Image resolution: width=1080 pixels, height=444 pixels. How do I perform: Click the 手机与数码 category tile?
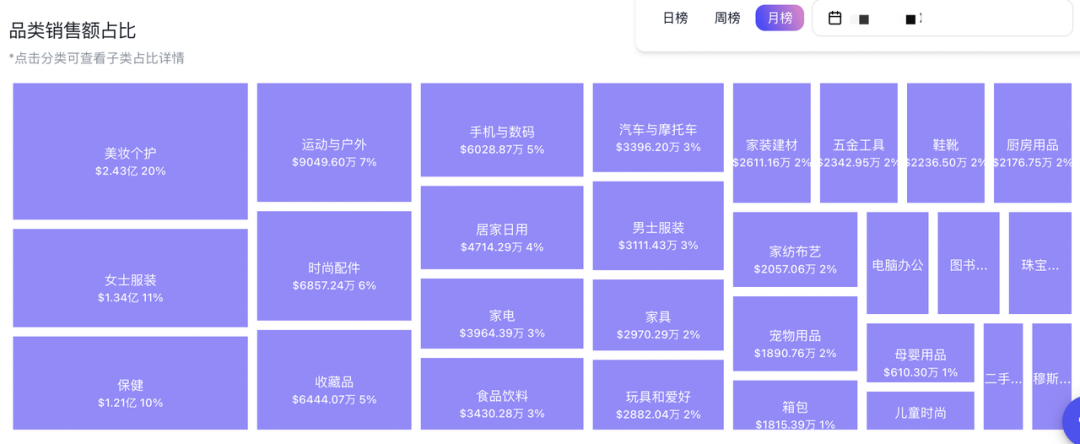502,130
